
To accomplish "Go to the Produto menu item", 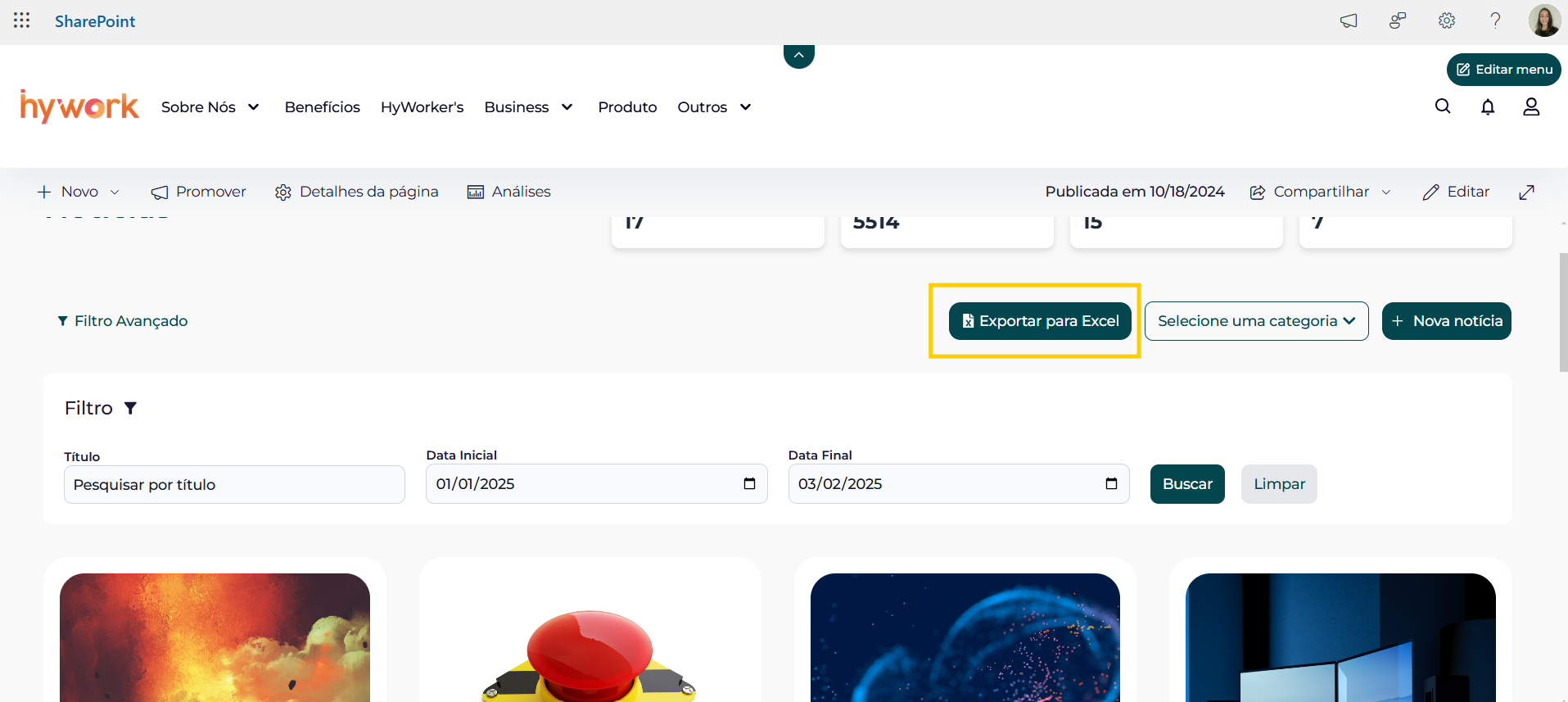I will pyautogui.click(x=627, y=107).
